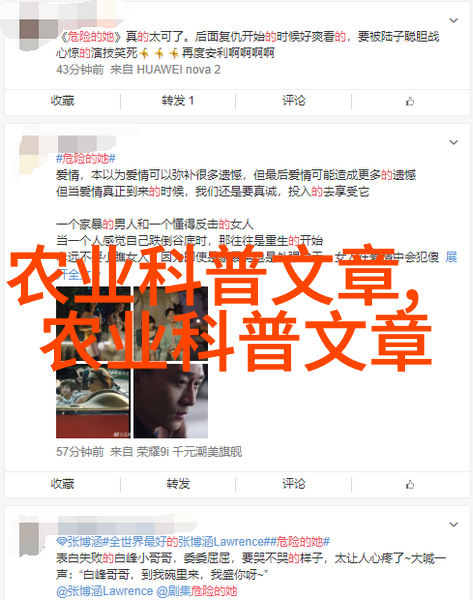Screen dimensions: 473x600
Task: Open the man's face close-up thumbnail
Action: [x=171, y=401]
